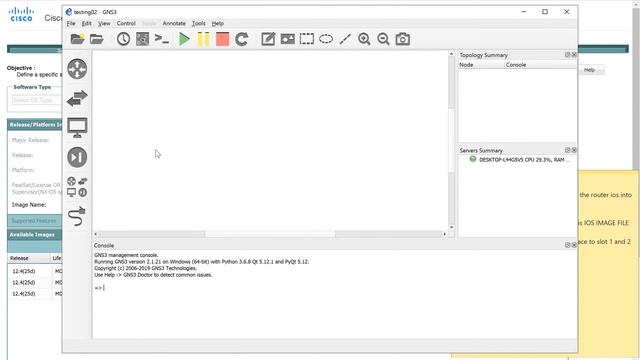
Task: Click the Node column header
Action: point(481,65)
